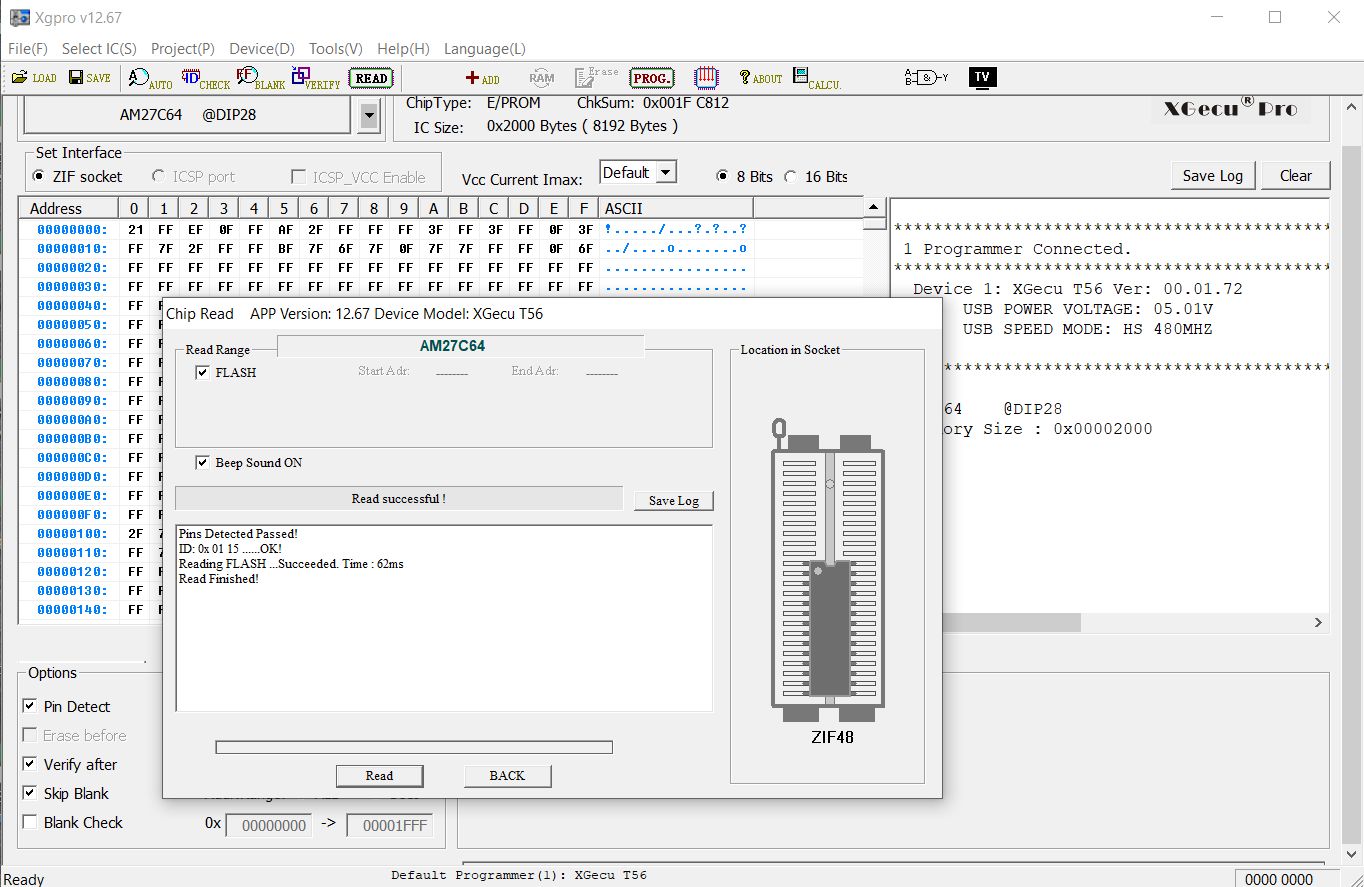Select the 16 Bits radio button
Screen dimensions: 1364x887
tap(791, 178)
